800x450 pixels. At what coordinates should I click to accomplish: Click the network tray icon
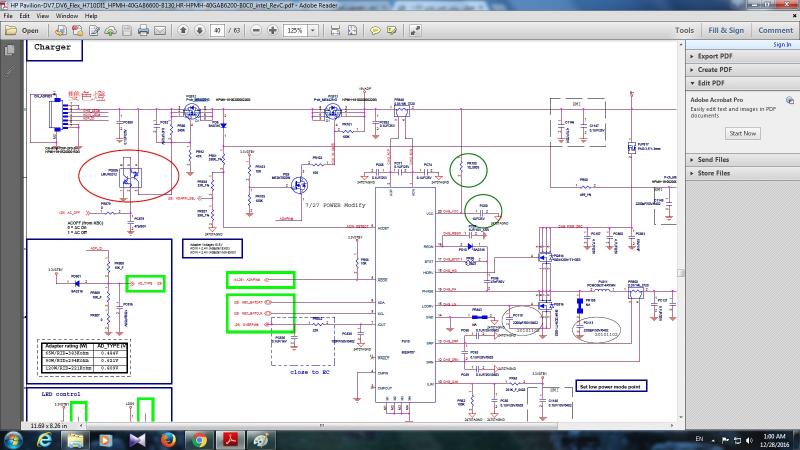(737, 440)
